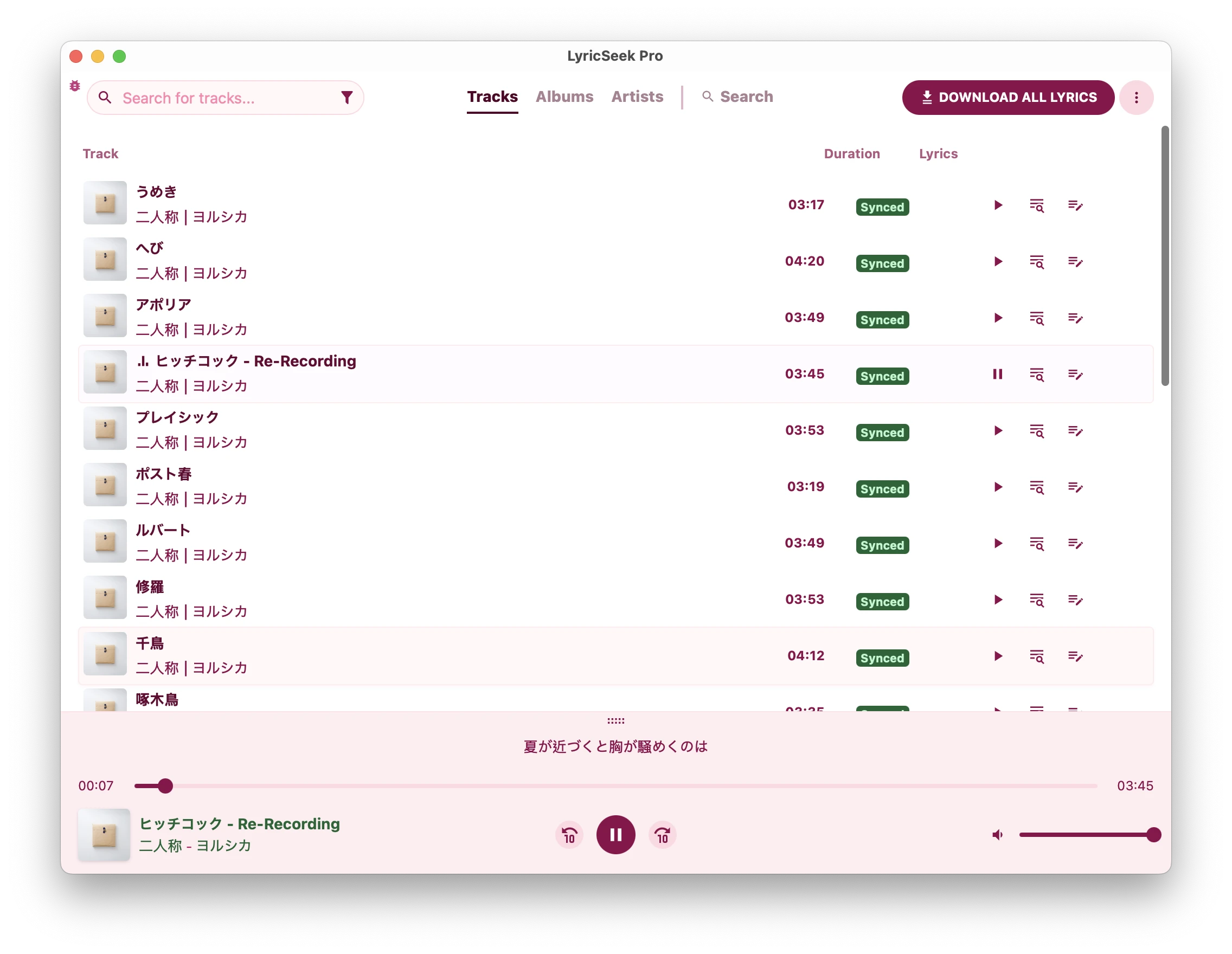Search lyrics for ポスト春
This screenshot has height=954, width=1232.
click(x=1037, y=487)
